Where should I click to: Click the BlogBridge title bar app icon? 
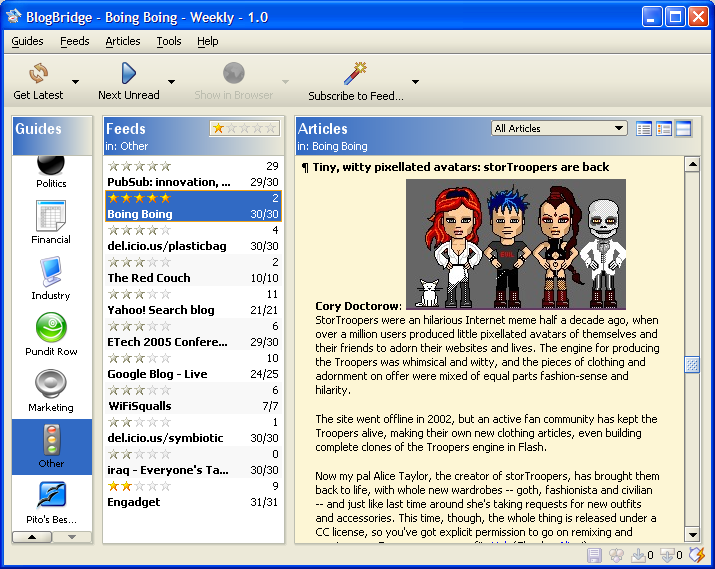pos(14,17)
